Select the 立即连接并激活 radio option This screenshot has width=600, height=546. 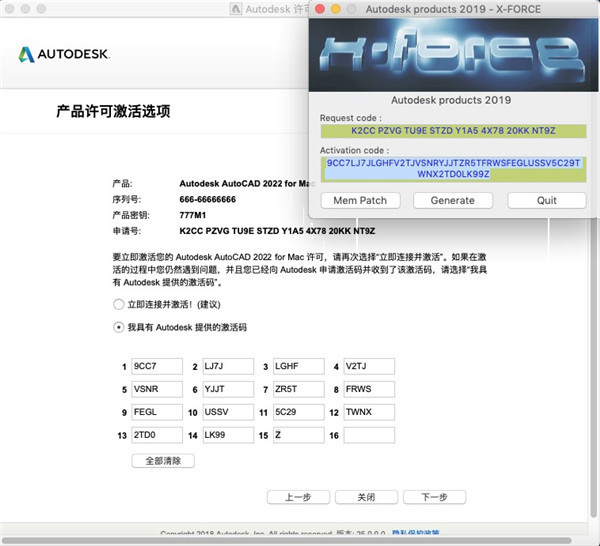click(x=119, y=305)
